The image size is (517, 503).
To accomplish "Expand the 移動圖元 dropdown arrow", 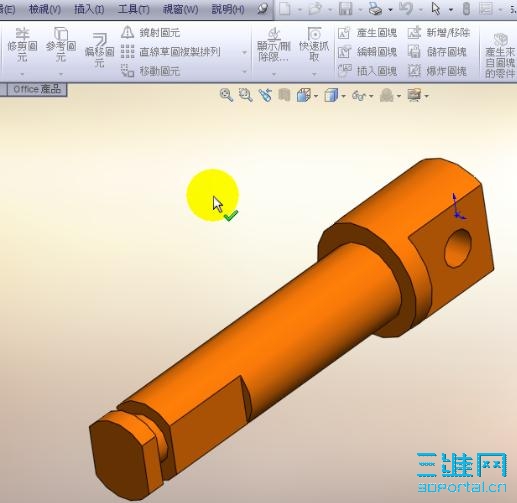I will tap(245, 71).
